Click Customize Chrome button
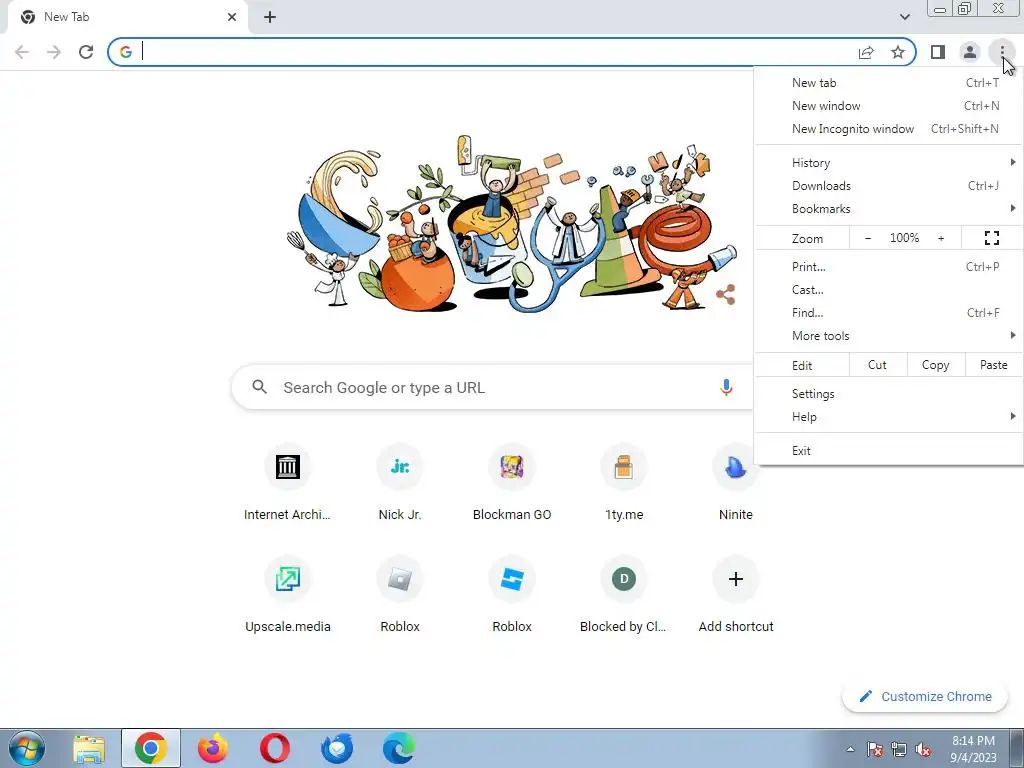 click(x=925, y=697)
